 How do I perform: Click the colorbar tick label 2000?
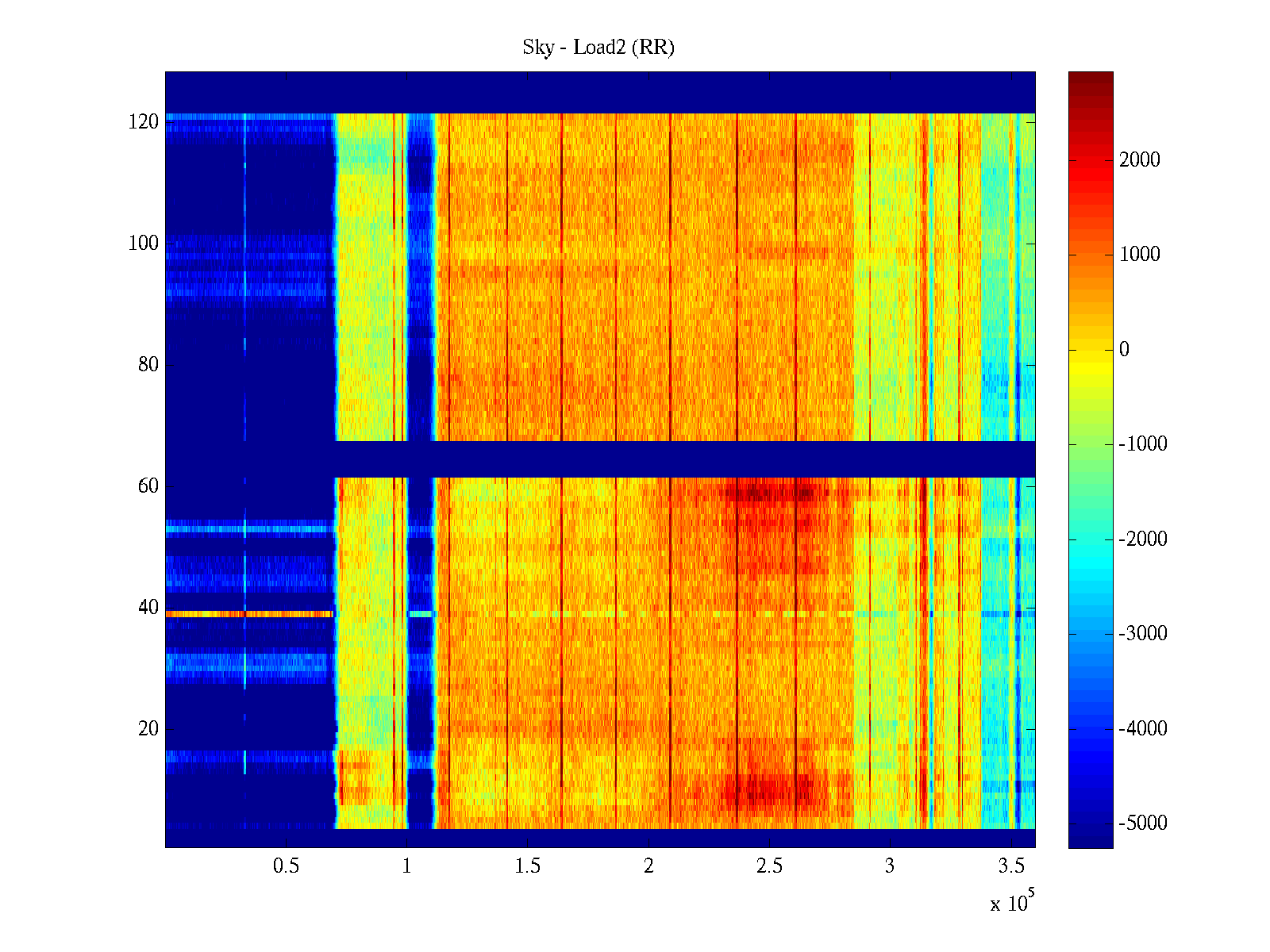click(x=1140, y=160)
